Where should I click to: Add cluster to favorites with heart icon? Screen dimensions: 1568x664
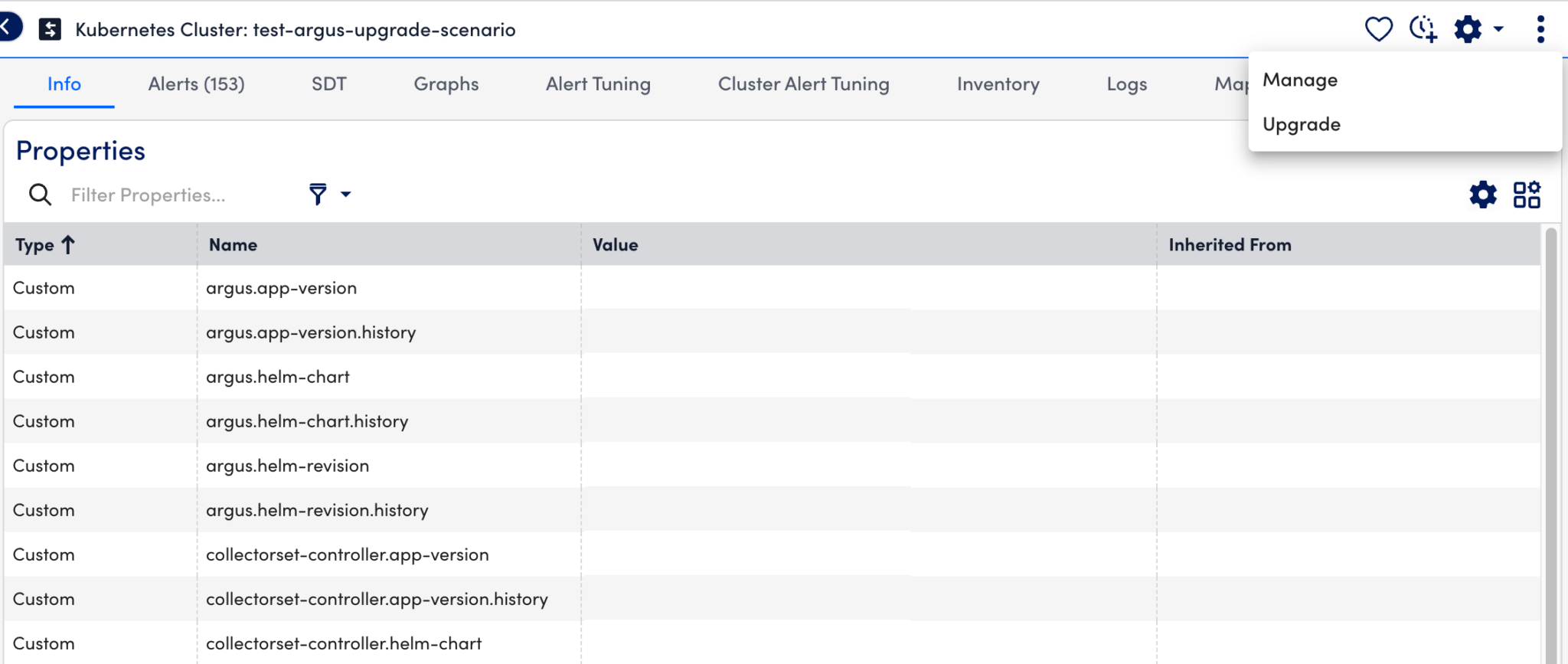[x=1378, y=30]
